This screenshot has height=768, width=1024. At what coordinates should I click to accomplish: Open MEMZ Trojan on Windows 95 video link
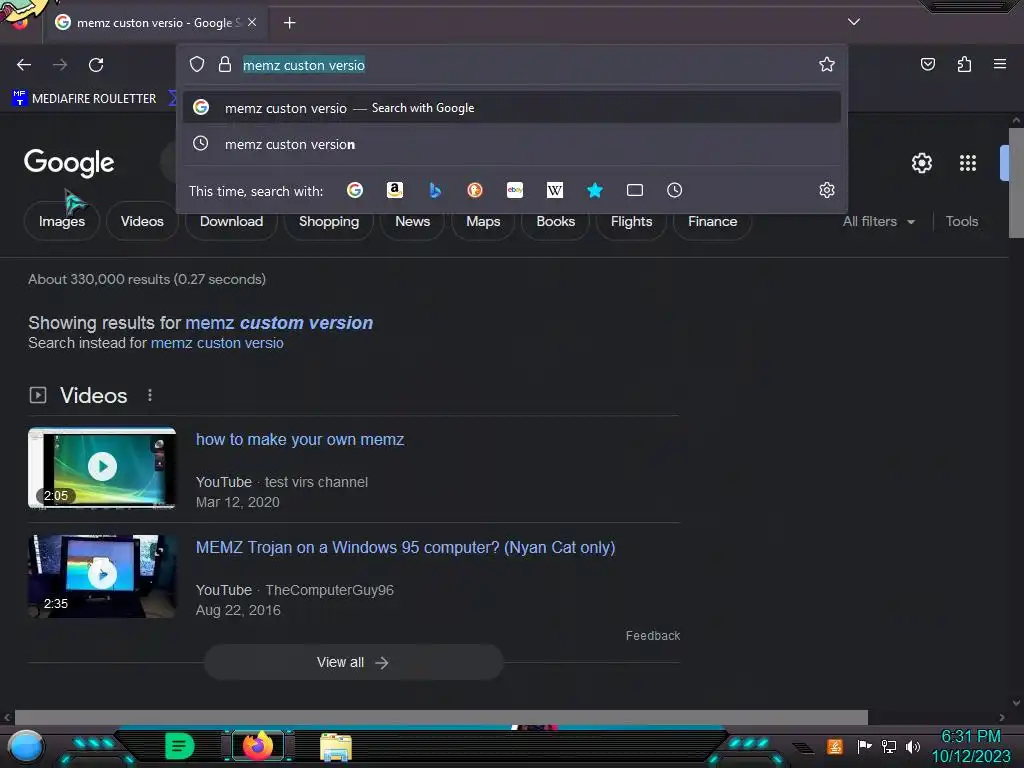(406, 547)
